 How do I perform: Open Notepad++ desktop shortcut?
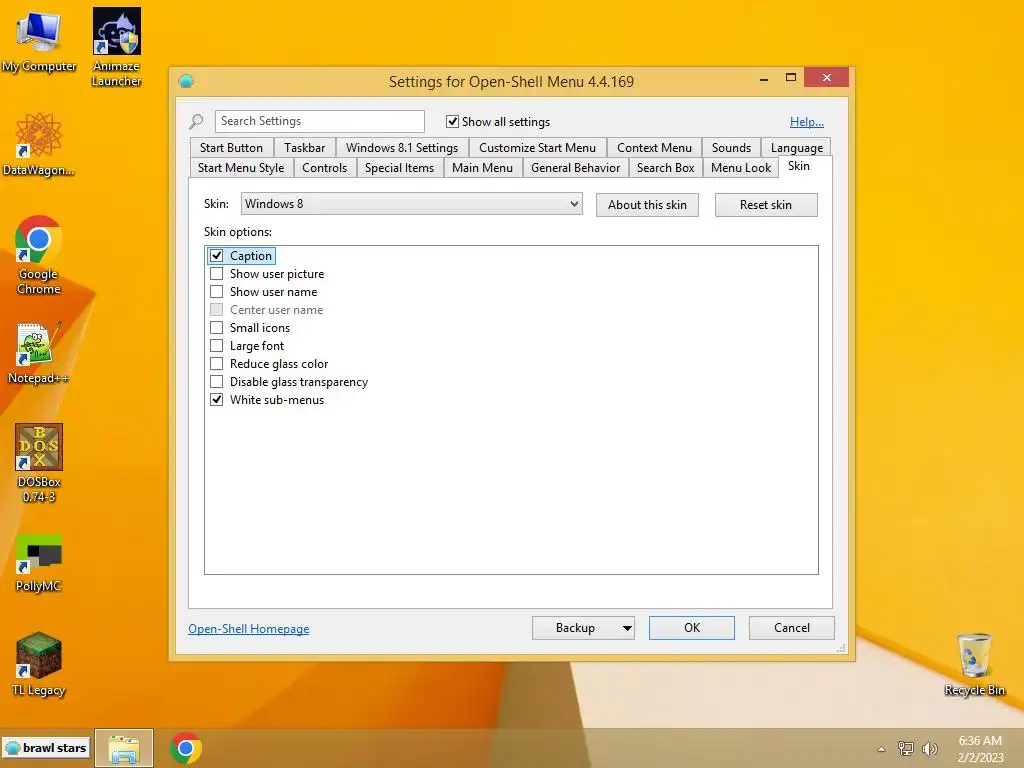tap(39, 353)
